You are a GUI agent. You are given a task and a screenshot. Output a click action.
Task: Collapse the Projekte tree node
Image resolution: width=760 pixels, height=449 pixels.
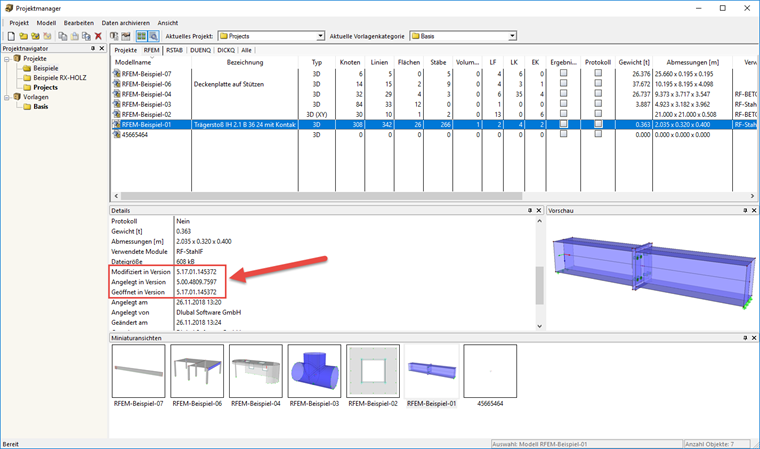7,59
